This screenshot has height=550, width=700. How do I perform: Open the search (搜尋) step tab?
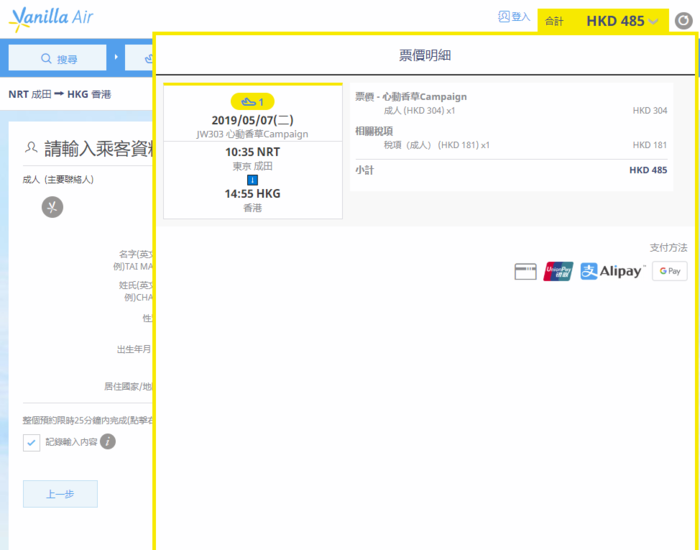[57, 59]
